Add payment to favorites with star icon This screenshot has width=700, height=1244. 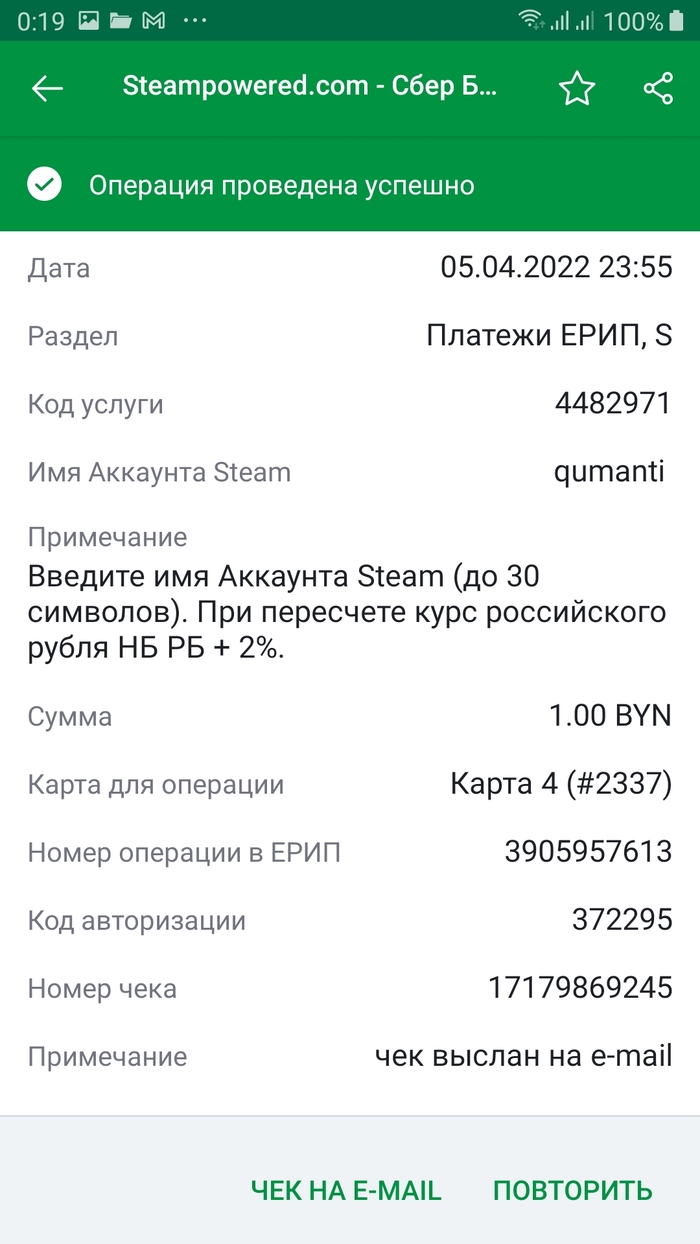pos(577,88)
